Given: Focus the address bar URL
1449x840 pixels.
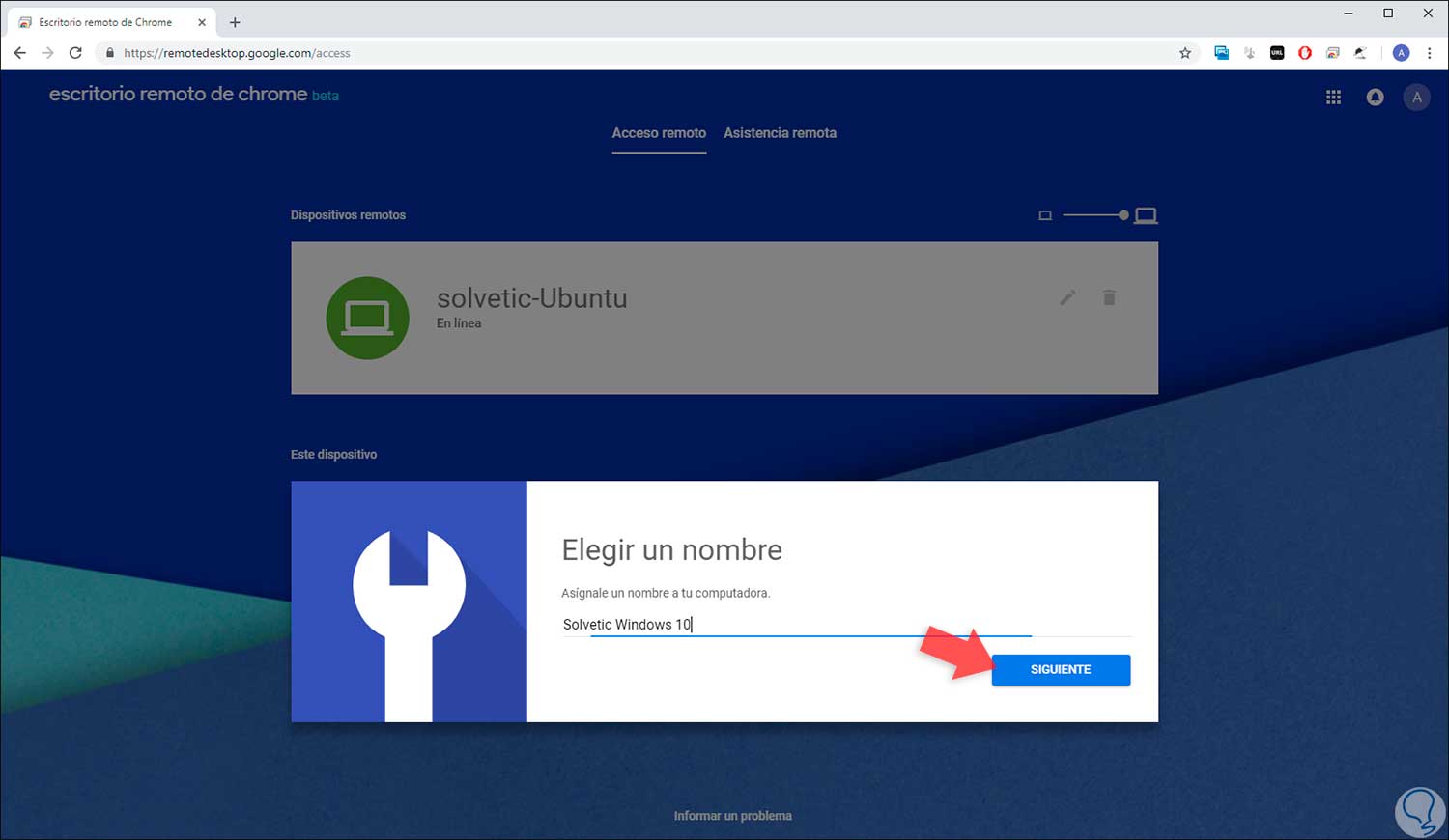Looking at the screenshot, I should (x=237, y=53).
